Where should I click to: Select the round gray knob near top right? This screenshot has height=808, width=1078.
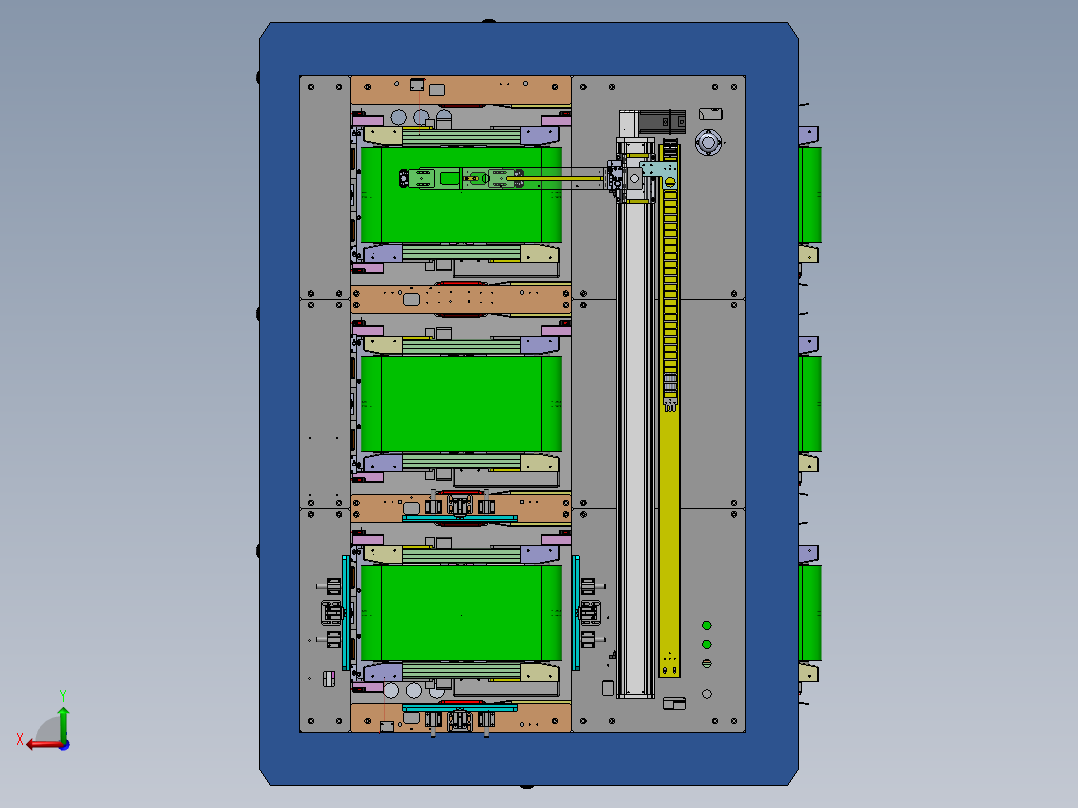(x=708, y=142)
